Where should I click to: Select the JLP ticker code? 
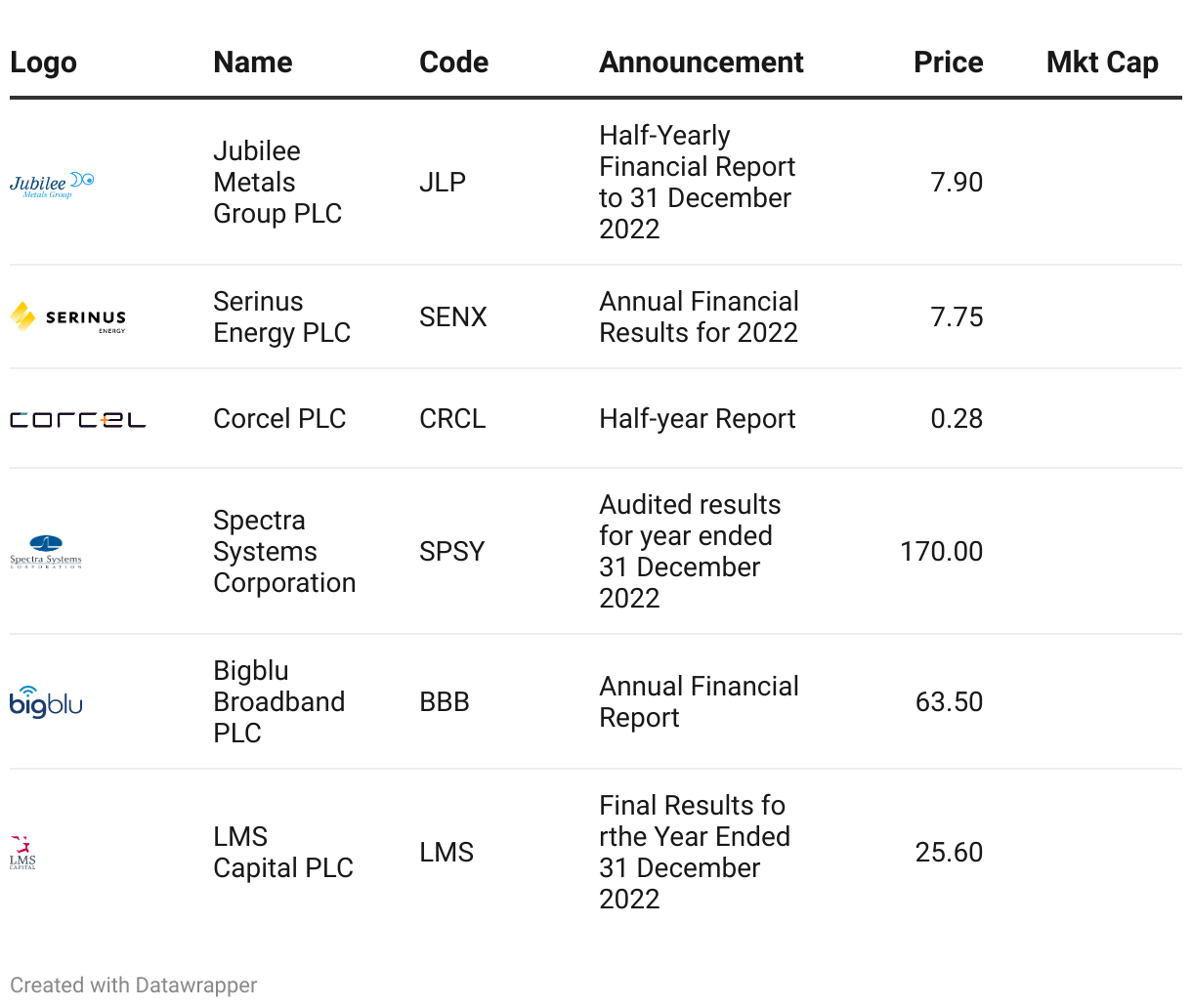pos(443,183)
